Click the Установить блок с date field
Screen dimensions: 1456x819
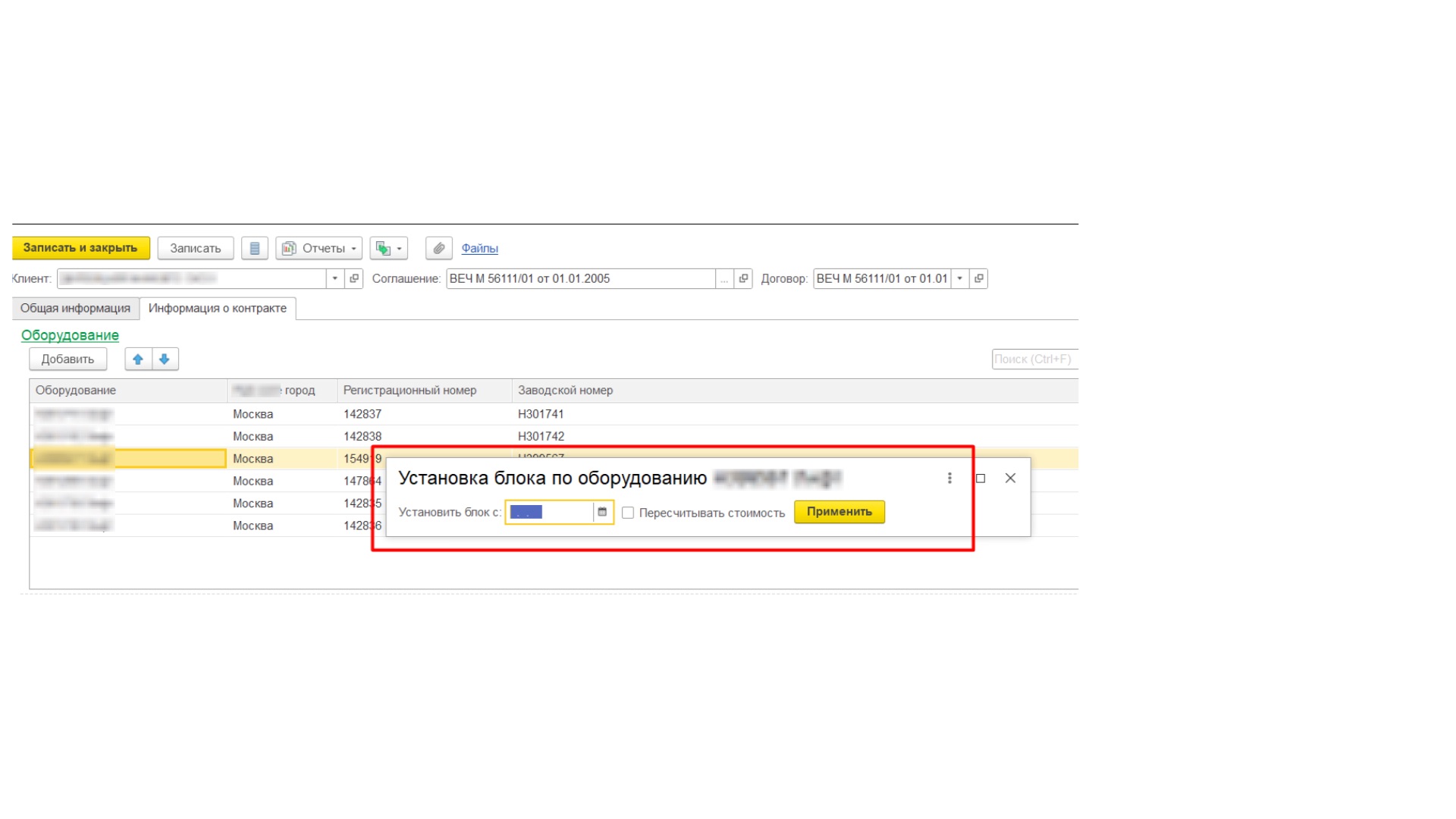click(550, 512)
